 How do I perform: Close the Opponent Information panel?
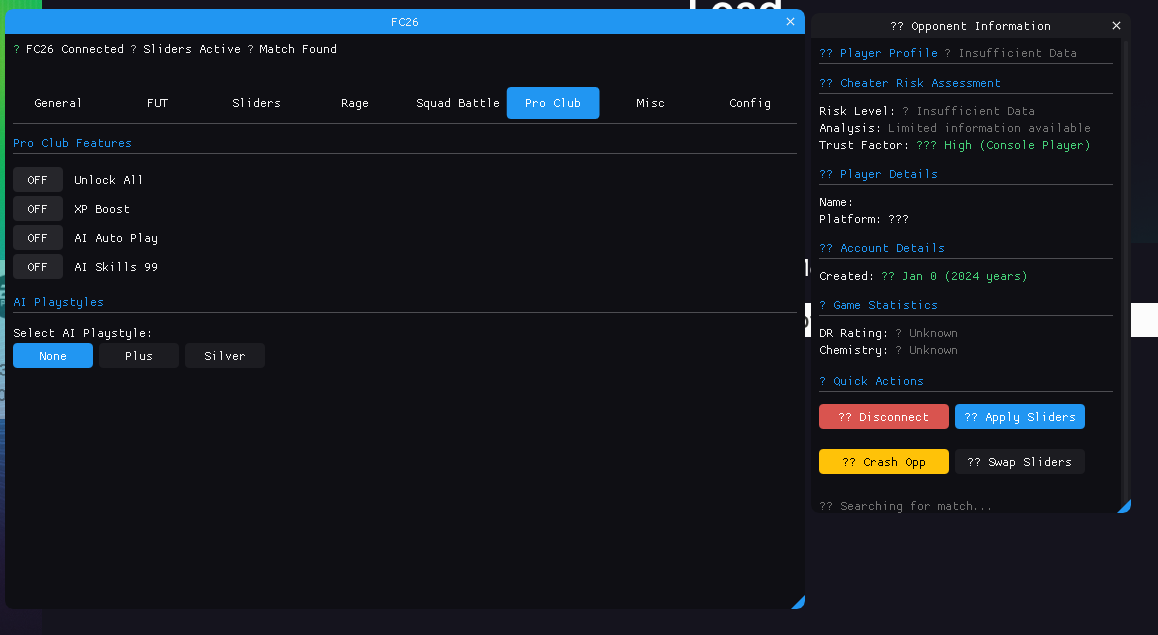tap(1116, 26)
